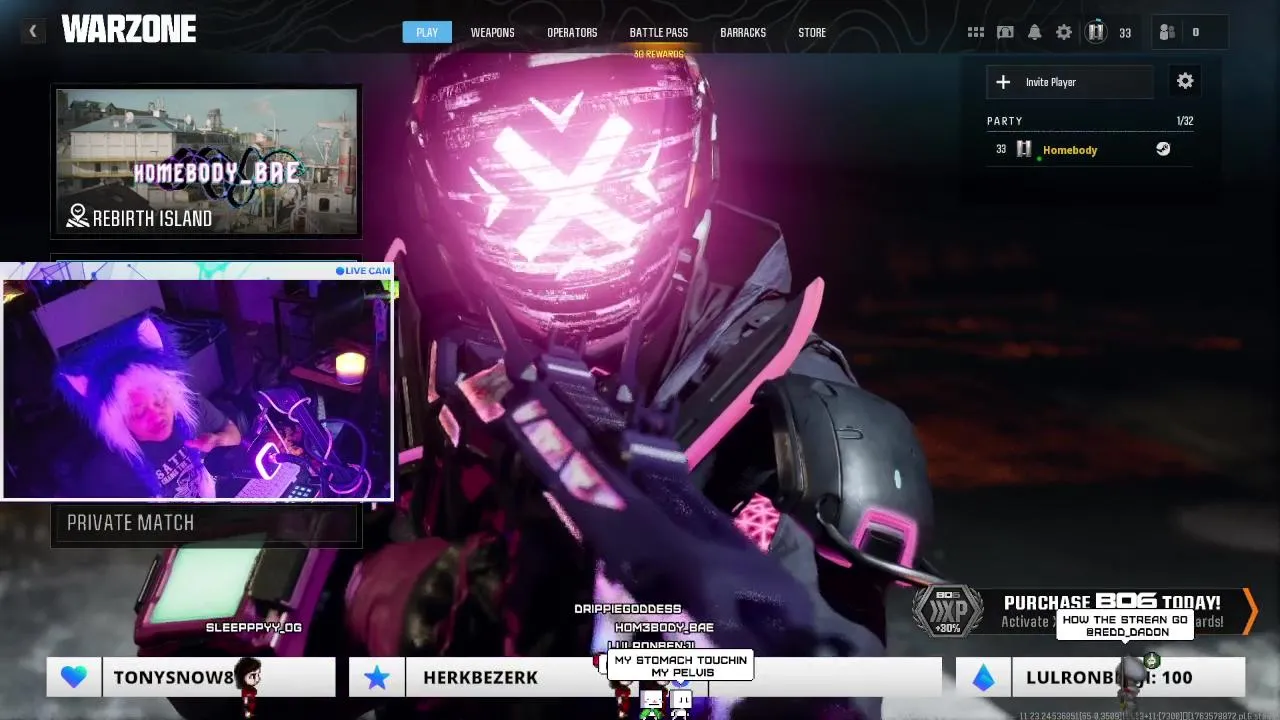
Task: Click the Steam platform icon beside Homebody
Action: [x=1163, y=149]
